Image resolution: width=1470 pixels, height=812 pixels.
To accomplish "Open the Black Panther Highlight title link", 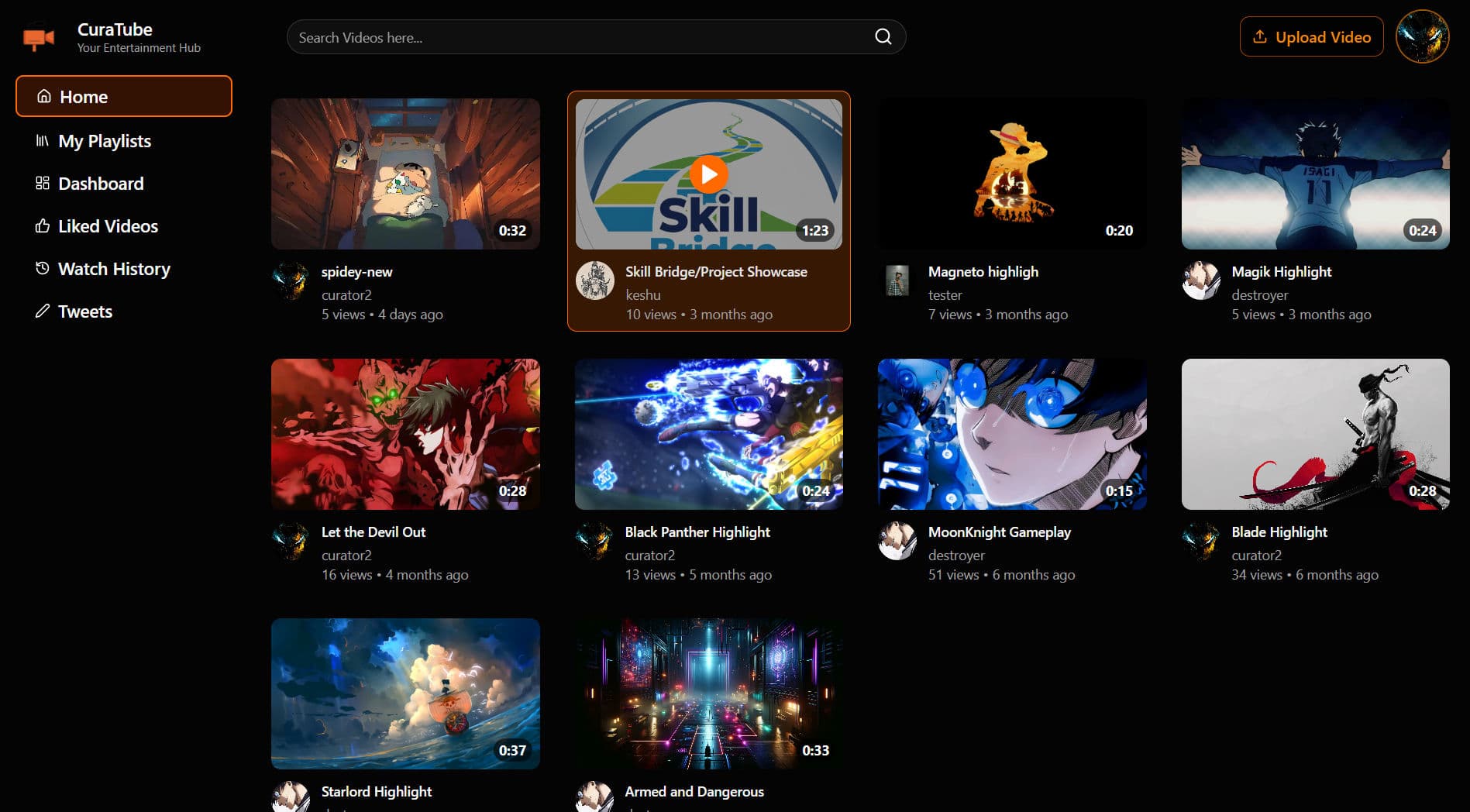I will click(x=697, y=532).
